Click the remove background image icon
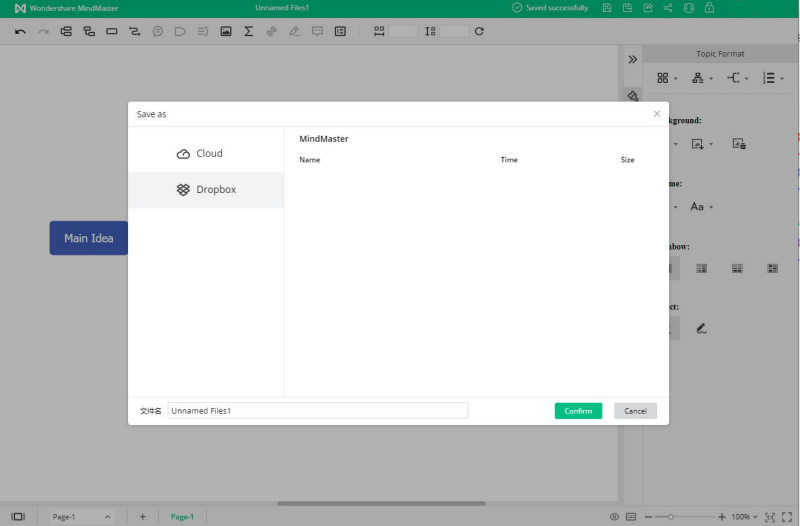This screenshot has height=526, width=800. (x=739, y=144)
